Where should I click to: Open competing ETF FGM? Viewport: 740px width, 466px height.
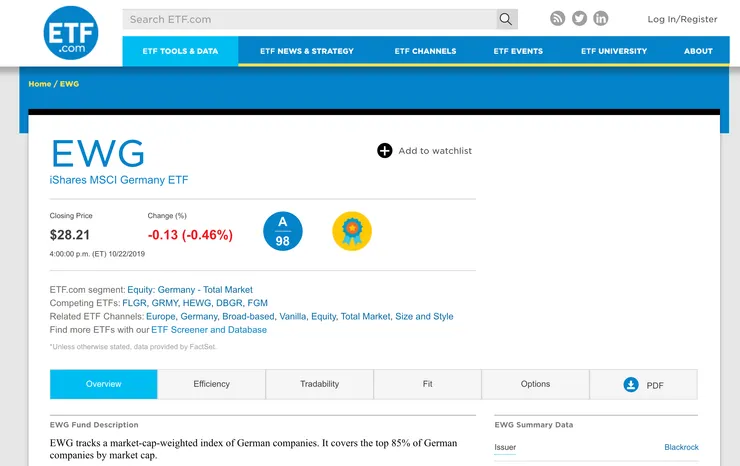point(258,303)
